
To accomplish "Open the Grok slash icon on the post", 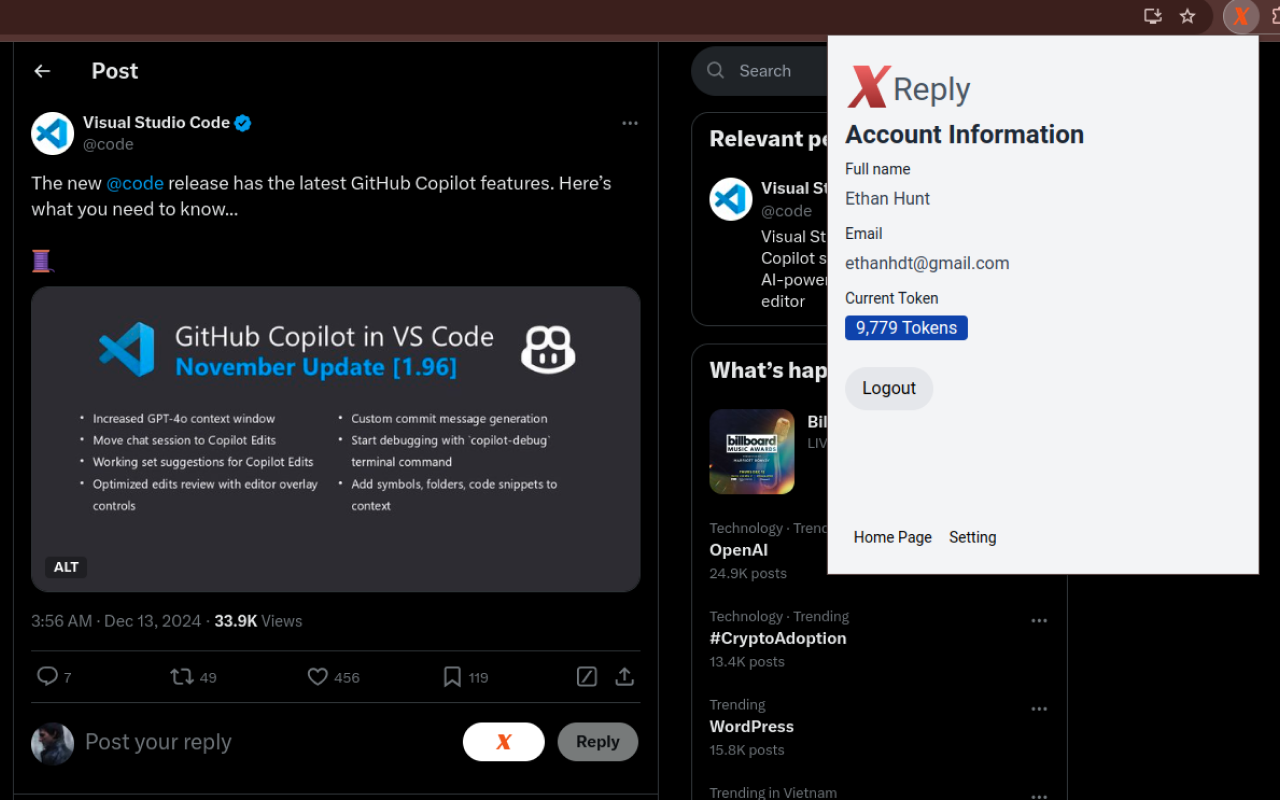I will click(587, 677).
